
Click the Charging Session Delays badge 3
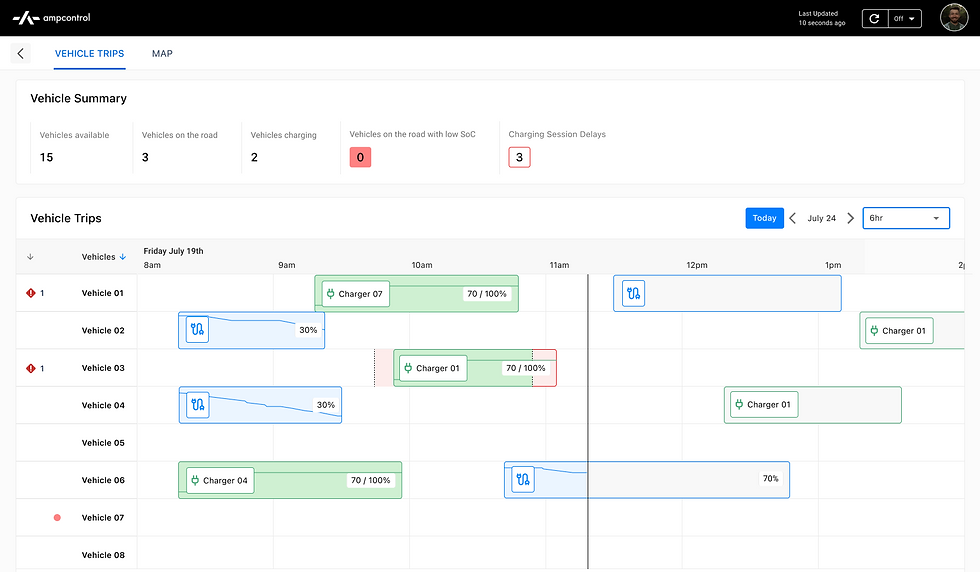click(519, 158)
